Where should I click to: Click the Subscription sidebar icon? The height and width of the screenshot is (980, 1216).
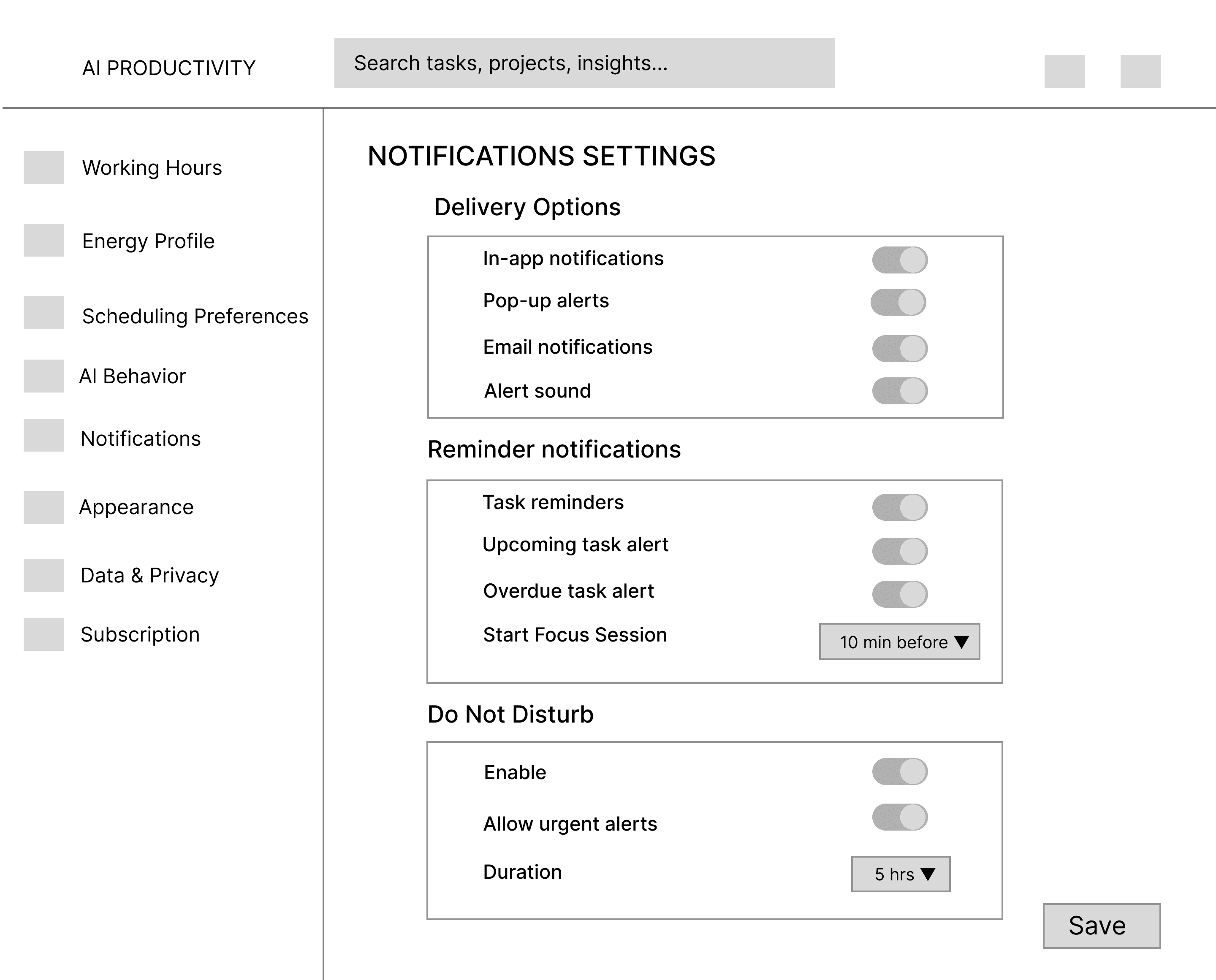click(x=43, y=634)
